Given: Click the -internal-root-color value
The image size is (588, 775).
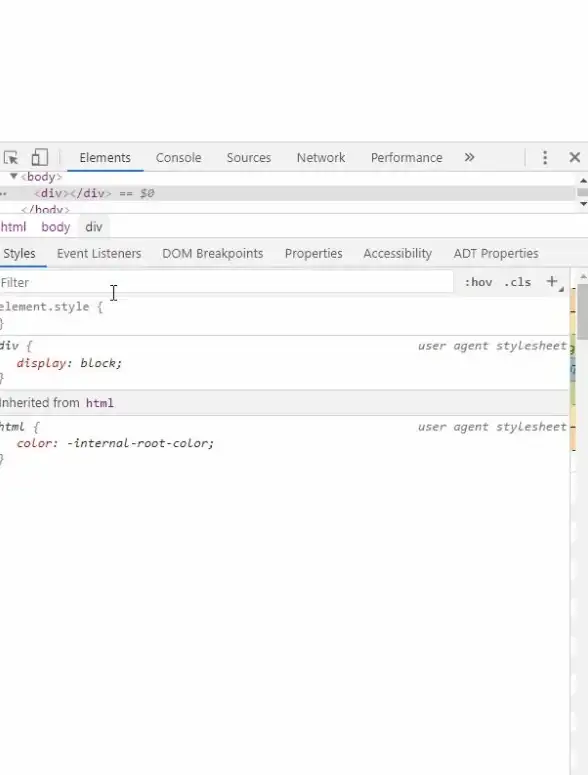Looking at the screenshot, I should pos(137,443).
